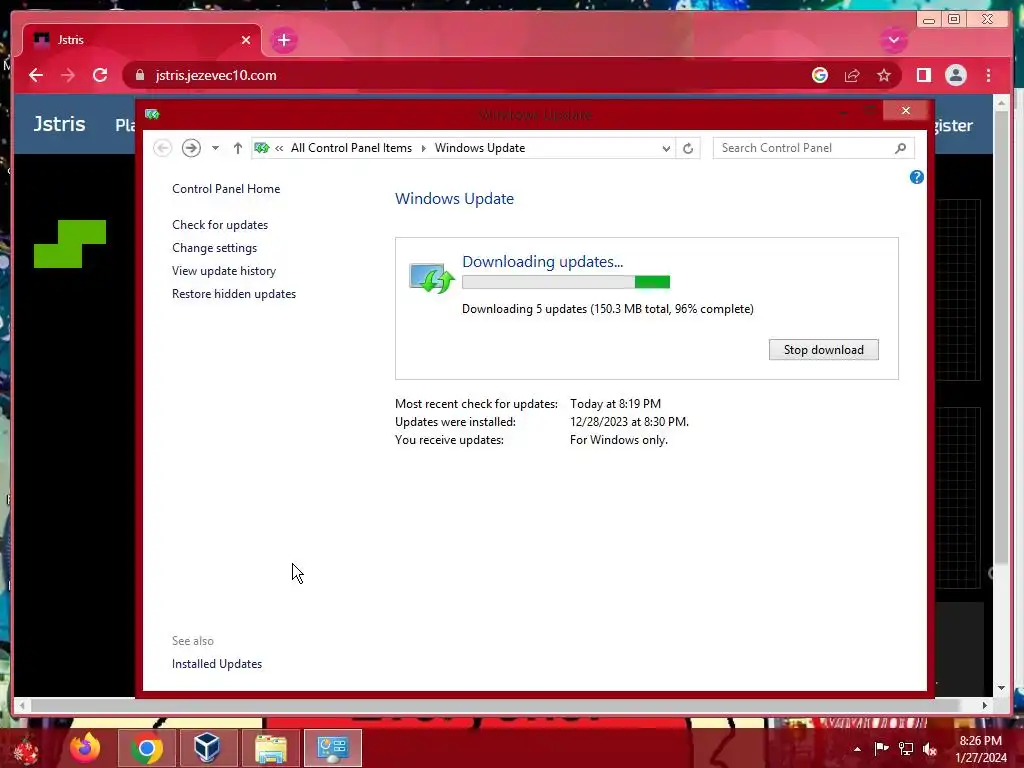Click the network tray icon

point(906,749)
